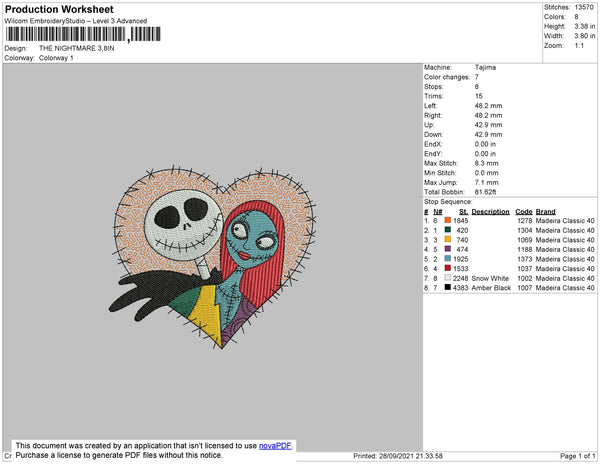Click the 'St.' column header
600x464 pixels.
(463, 212)
